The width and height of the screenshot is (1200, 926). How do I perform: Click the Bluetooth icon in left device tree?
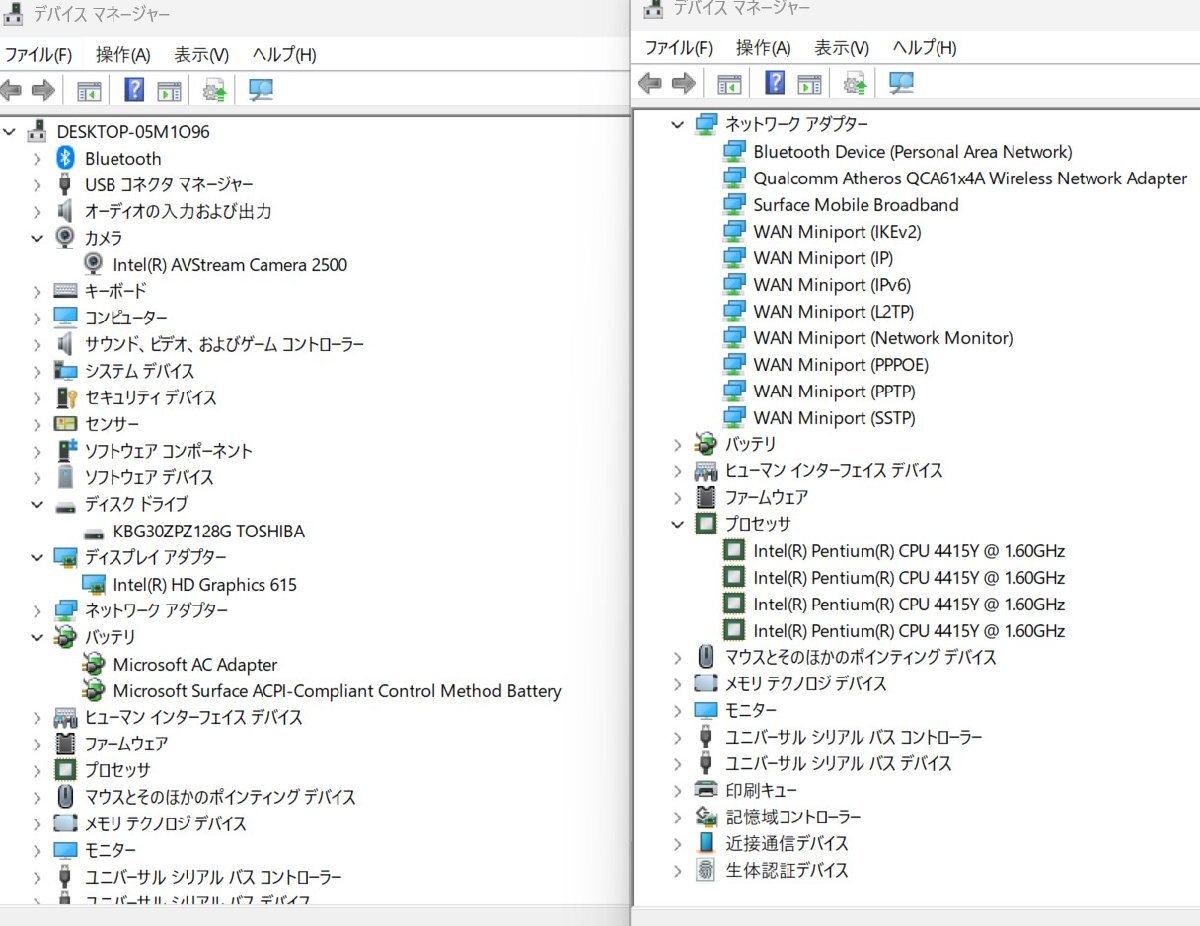click(65, 158)
